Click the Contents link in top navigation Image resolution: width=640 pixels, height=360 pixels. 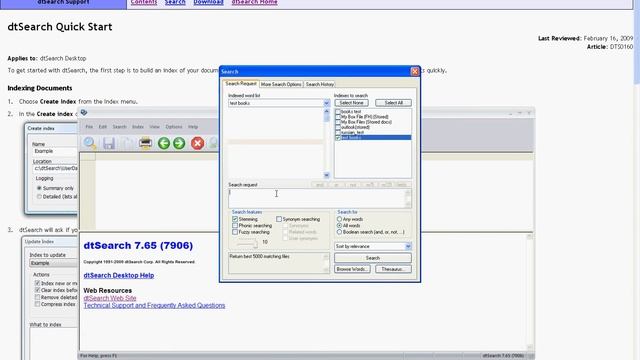144,2
